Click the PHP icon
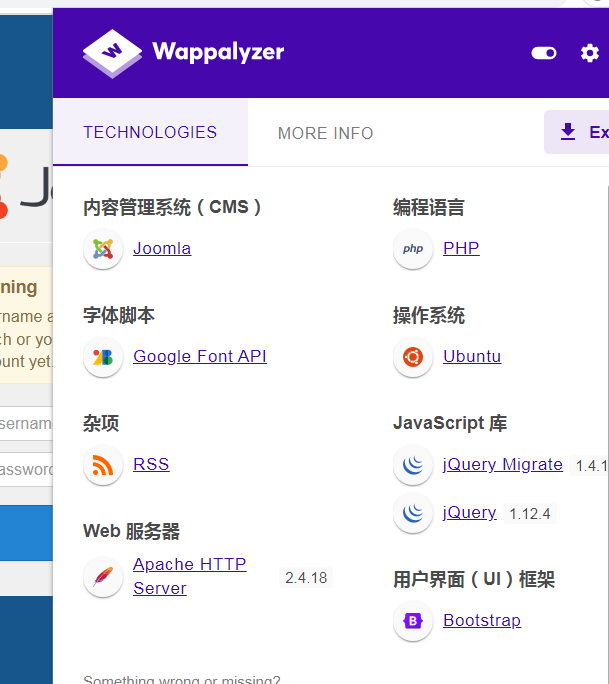Screen dimensions: 609x684 click(x=413, y=249)
